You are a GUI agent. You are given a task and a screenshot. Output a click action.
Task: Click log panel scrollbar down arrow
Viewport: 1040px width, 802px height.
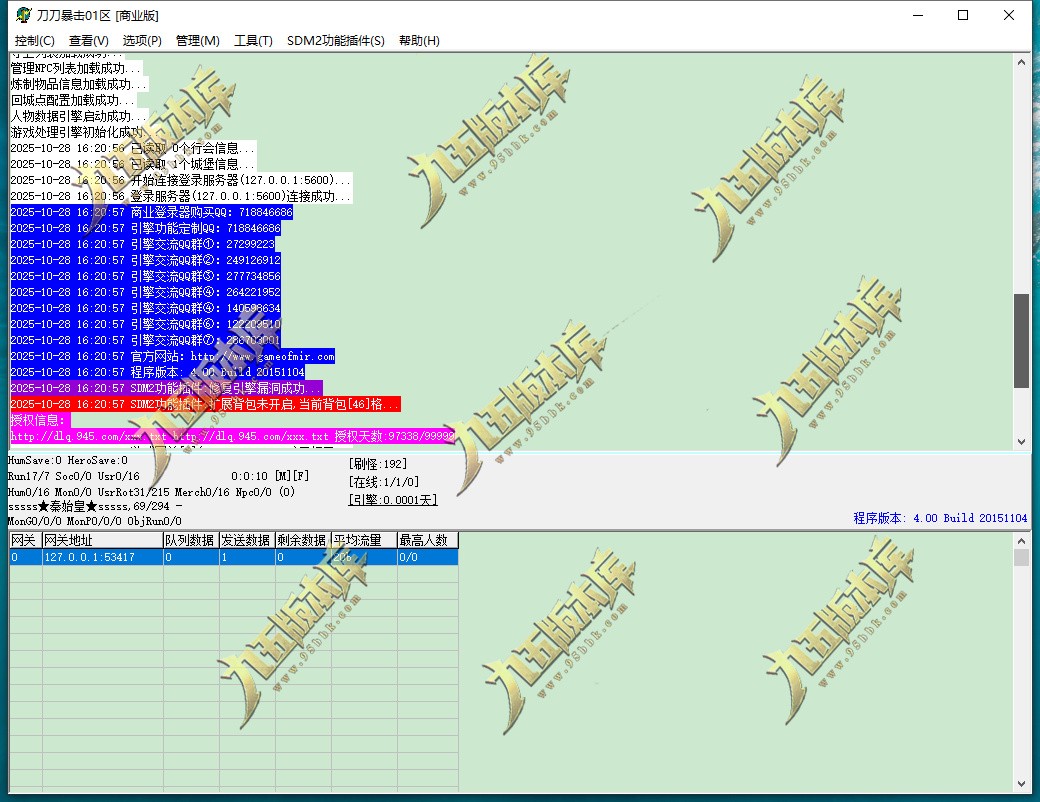click(1021, 442)
